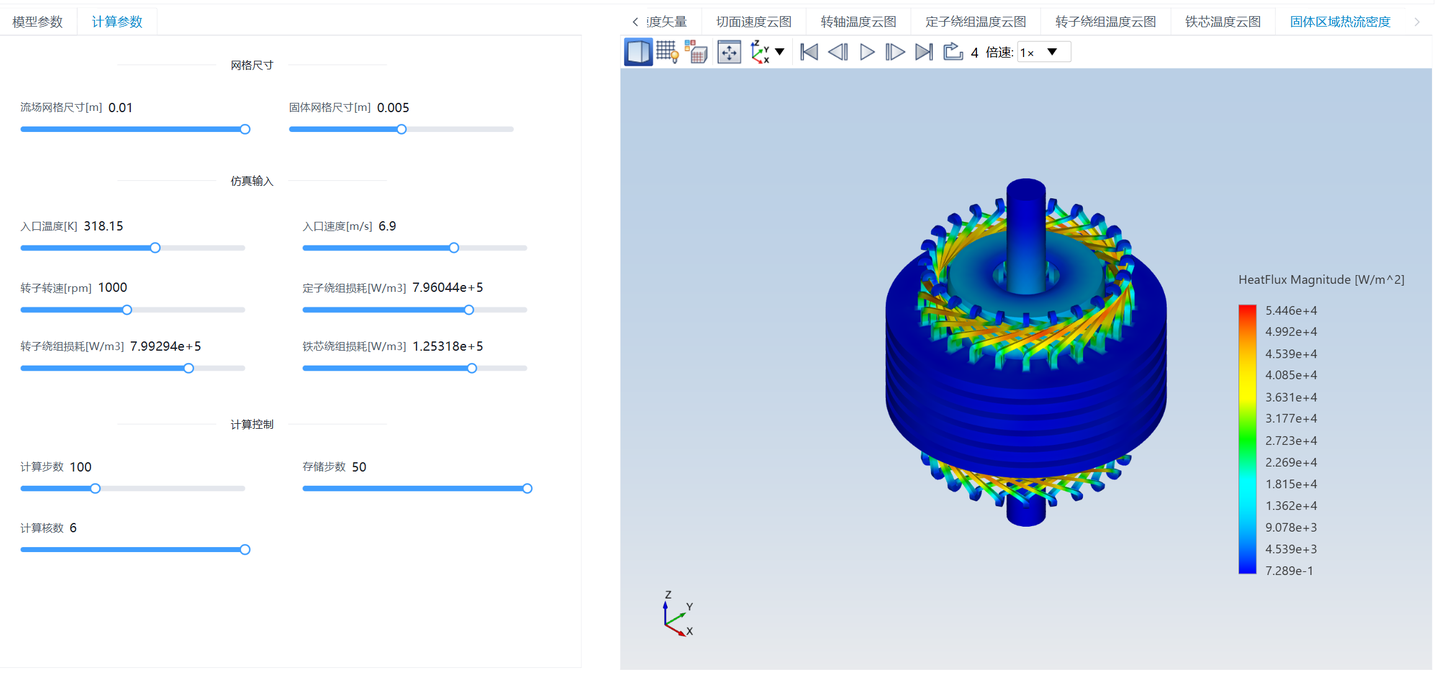This screenshot has height=676, width=1440.
Task: Click the XYZ coordinate triad in viewport
Action: click(677, 614)
